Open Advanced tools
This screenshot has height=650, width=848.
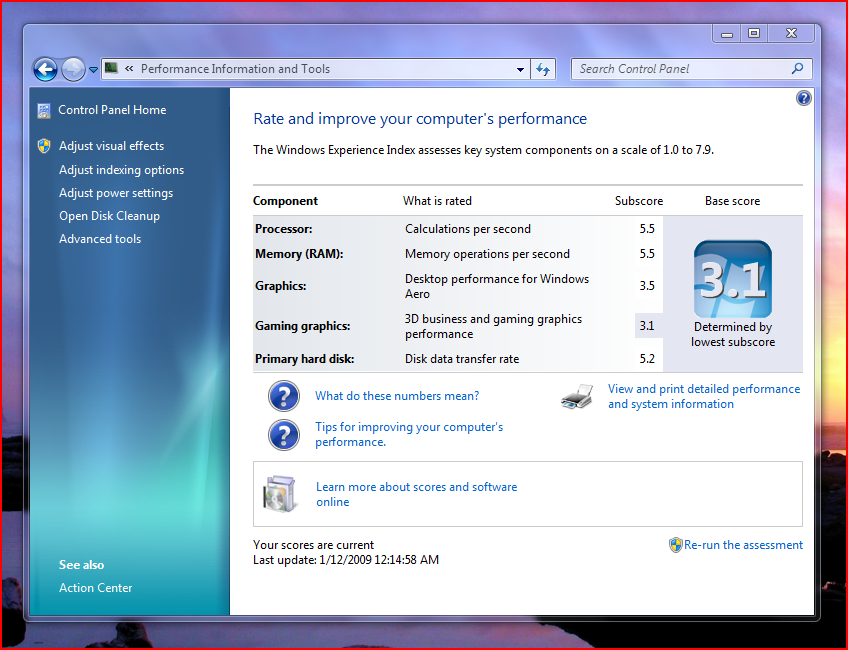100,239
